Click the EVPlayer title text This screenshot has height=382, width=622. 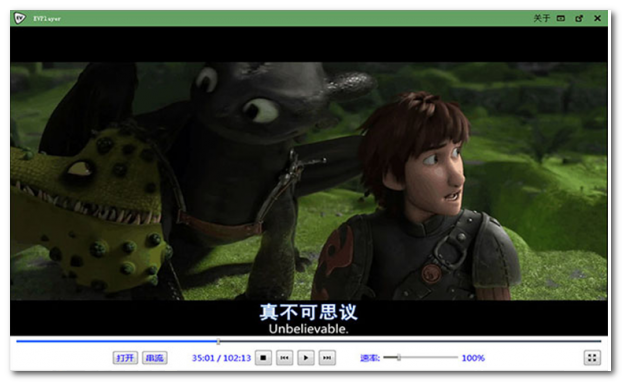tap(47, 19)
